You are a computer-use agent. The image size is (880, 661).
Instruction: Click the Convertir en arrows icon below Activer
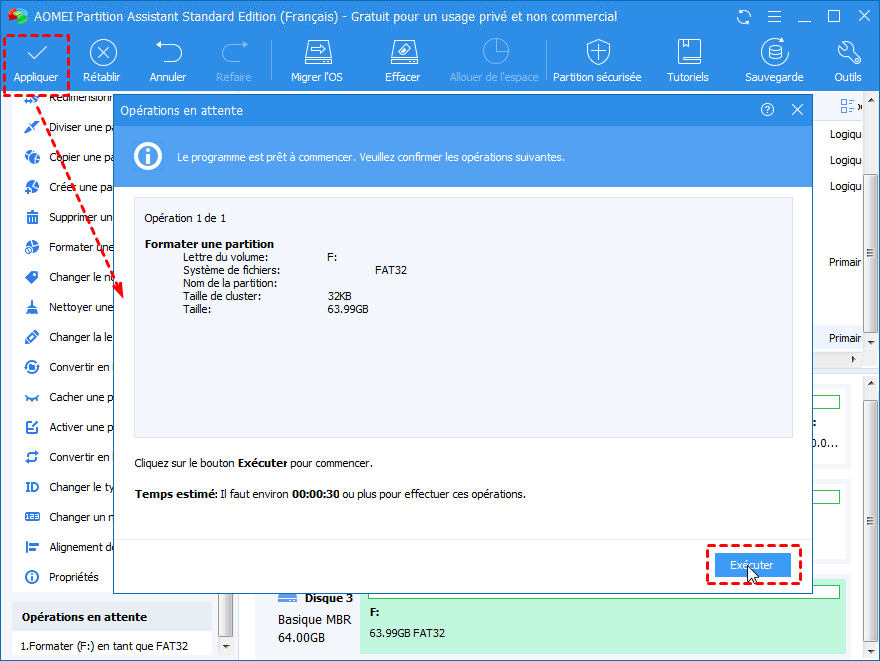(x=32, y=457)
